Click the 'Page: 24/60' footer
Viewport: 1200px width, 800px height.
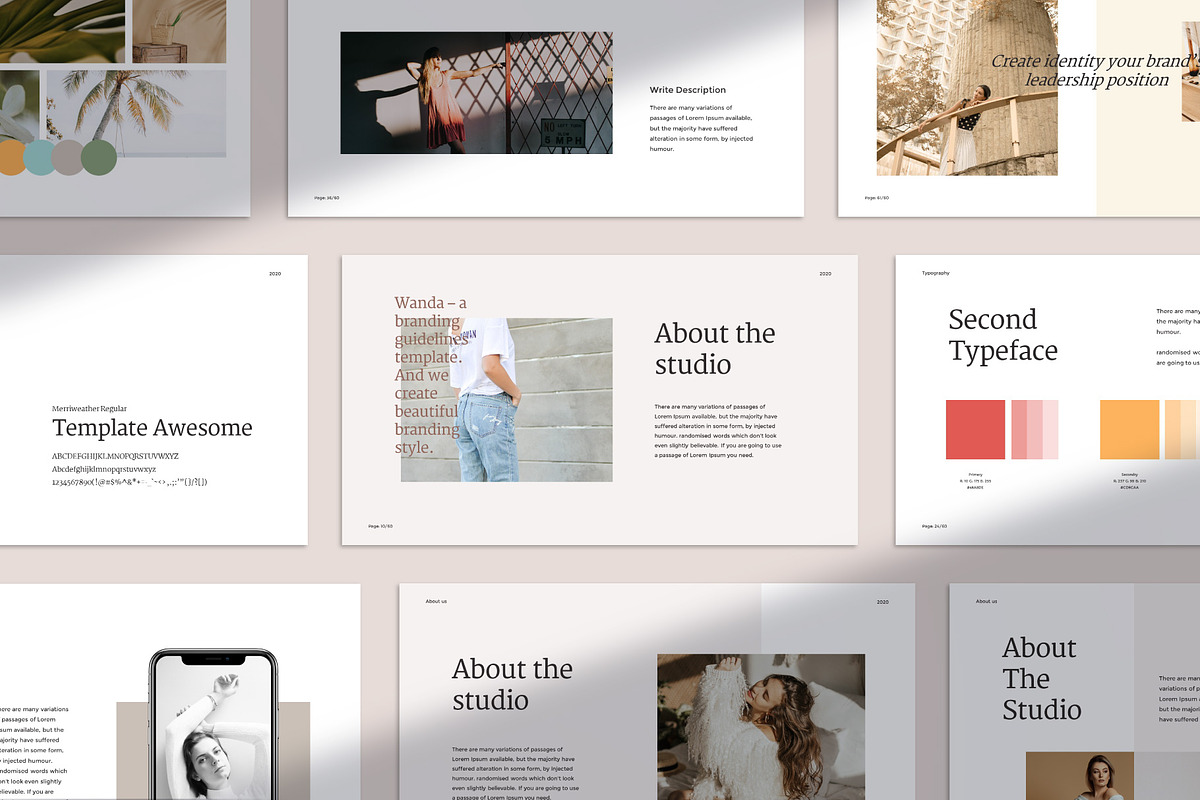934,526
